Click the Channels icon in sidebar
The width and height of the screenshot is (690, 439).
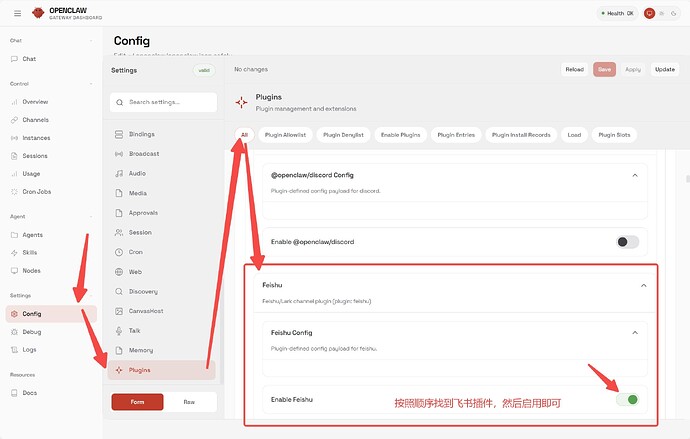pyautogui.click(x=14, y=120)
